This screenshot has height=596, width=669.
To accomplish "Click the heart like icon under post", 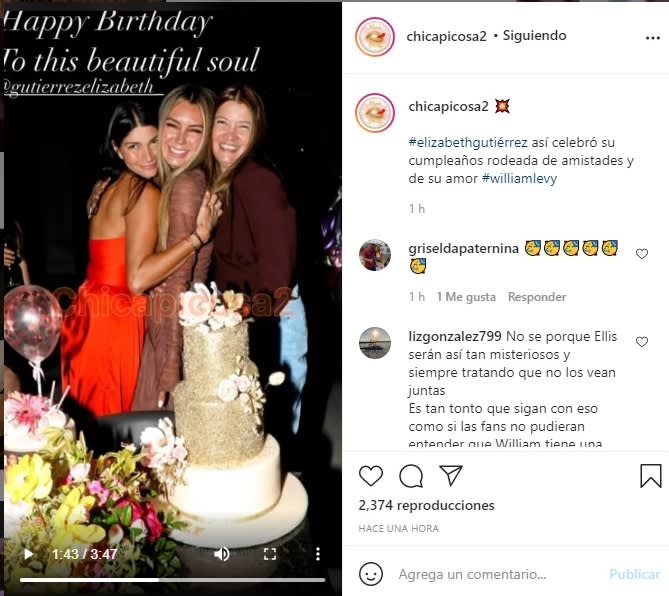I will 371,476.
